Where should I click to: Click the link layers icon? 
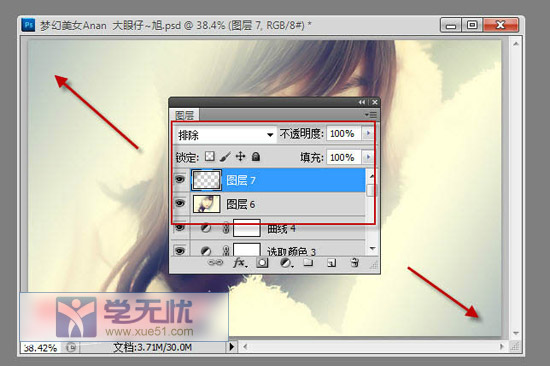coord(215,262)
